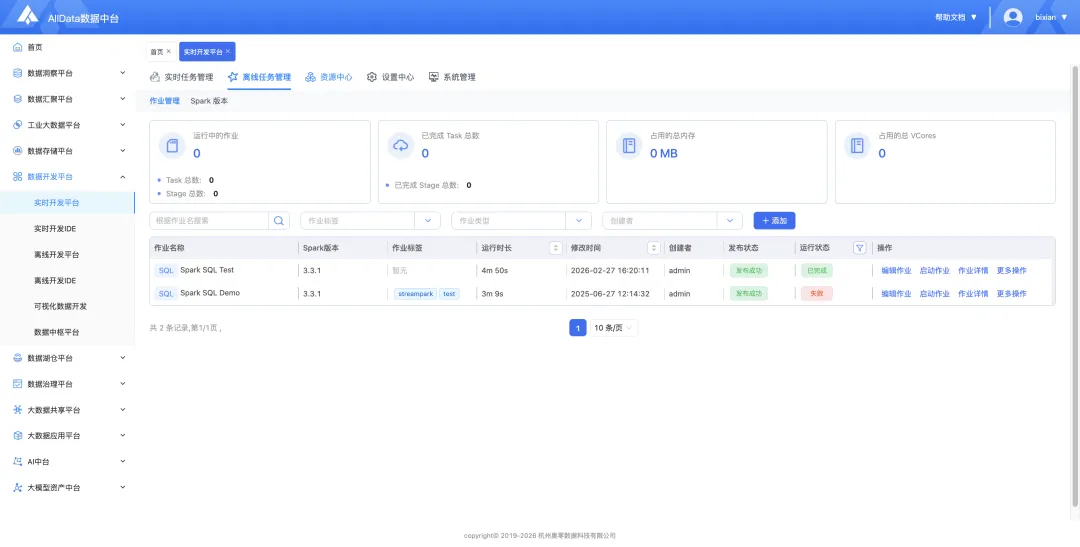Expand the 数据洞察平台 menu
The image size is (1080, 547).
tap(123, 73)
